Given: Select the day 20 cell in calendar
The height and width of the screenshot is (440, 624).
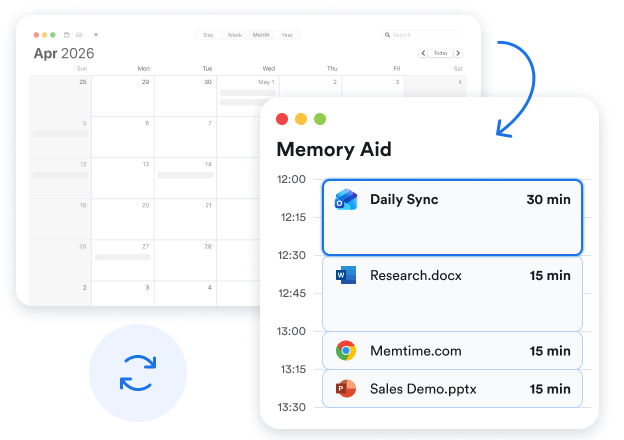Looking at the screenshot, I should click(123, 219).
